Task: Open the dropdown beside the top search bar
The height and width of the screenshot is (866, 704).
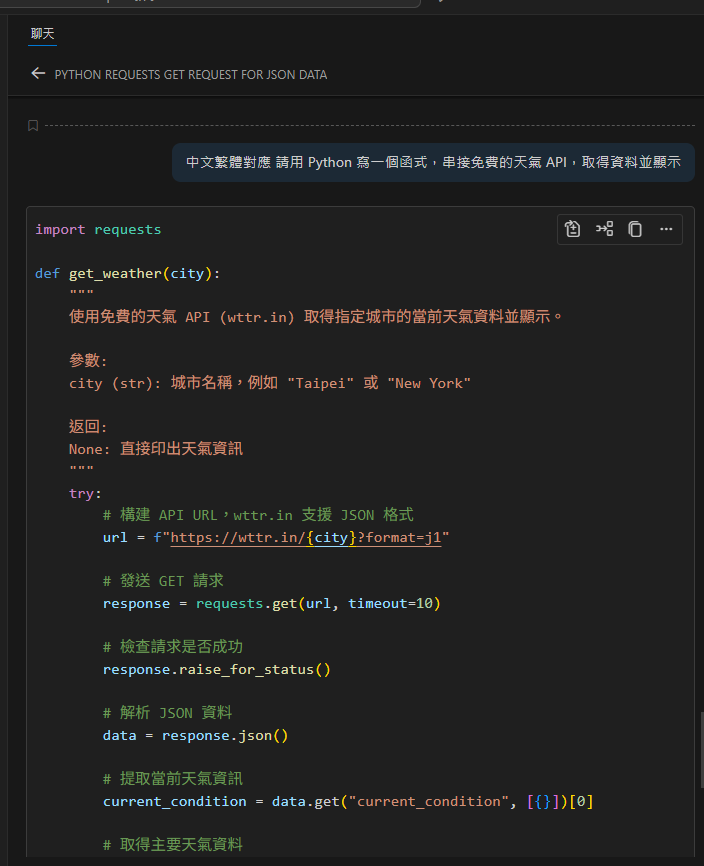Action: [440, 3]
